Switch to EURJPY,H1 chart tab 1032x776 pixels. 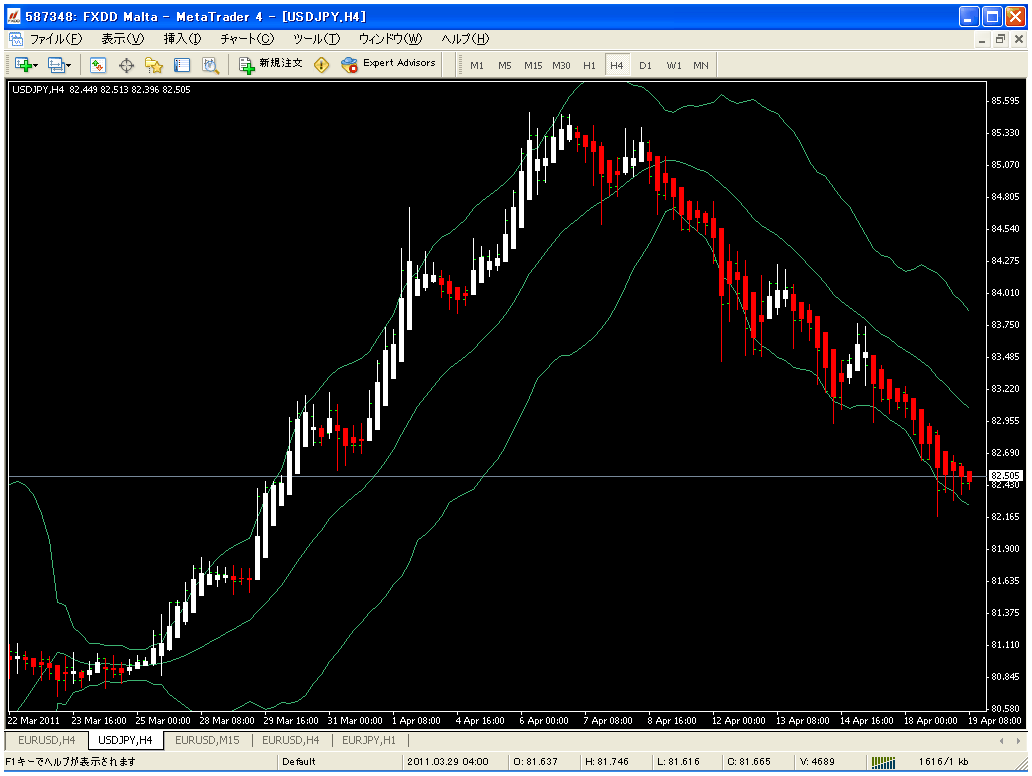(369, 740)
